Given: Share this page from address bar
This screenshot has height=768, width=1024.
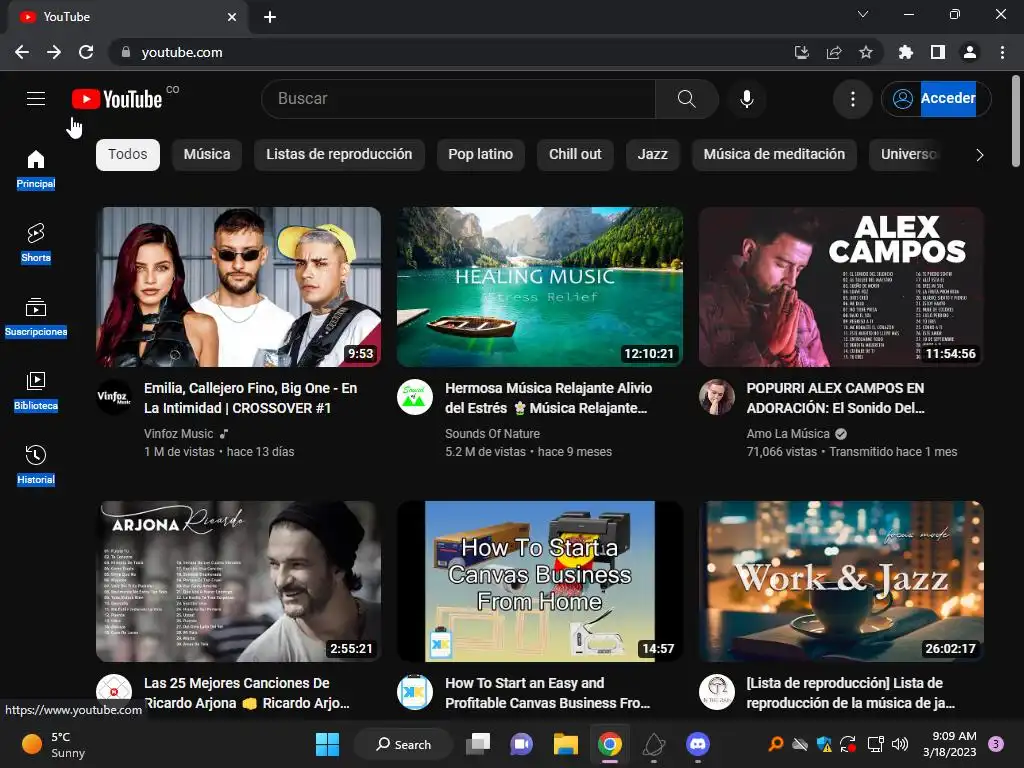Looking at the screenshot, I should coord(833,52).
